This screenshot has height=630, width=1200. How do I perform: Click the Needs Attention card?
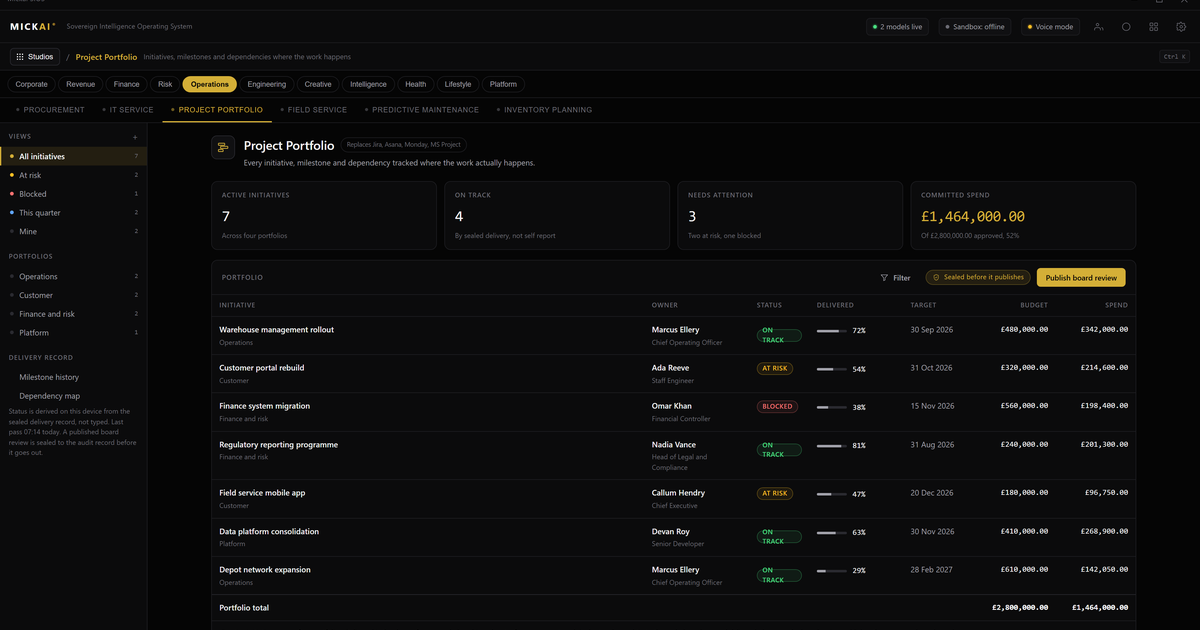[789, 215]
